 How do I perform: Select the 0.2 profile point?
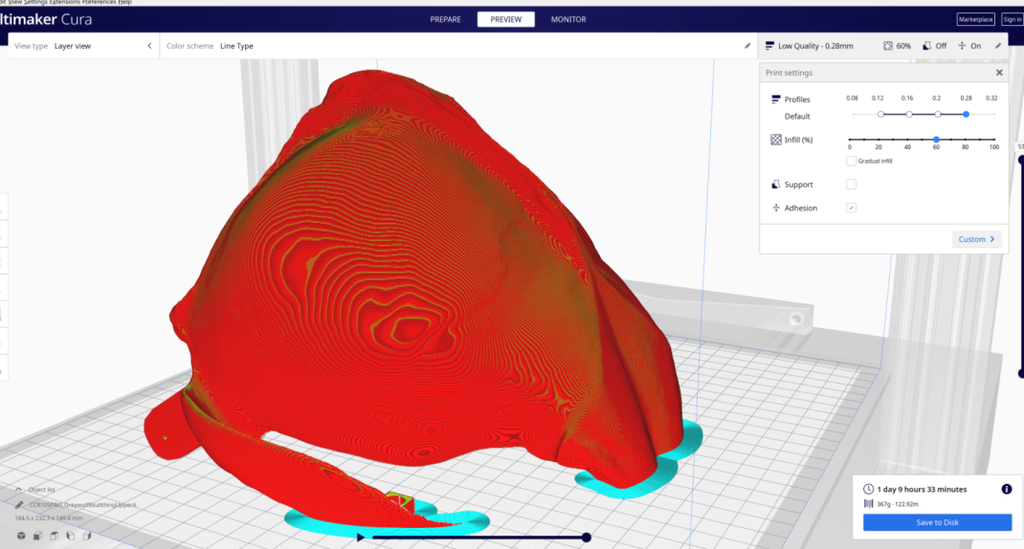(938, 114)
